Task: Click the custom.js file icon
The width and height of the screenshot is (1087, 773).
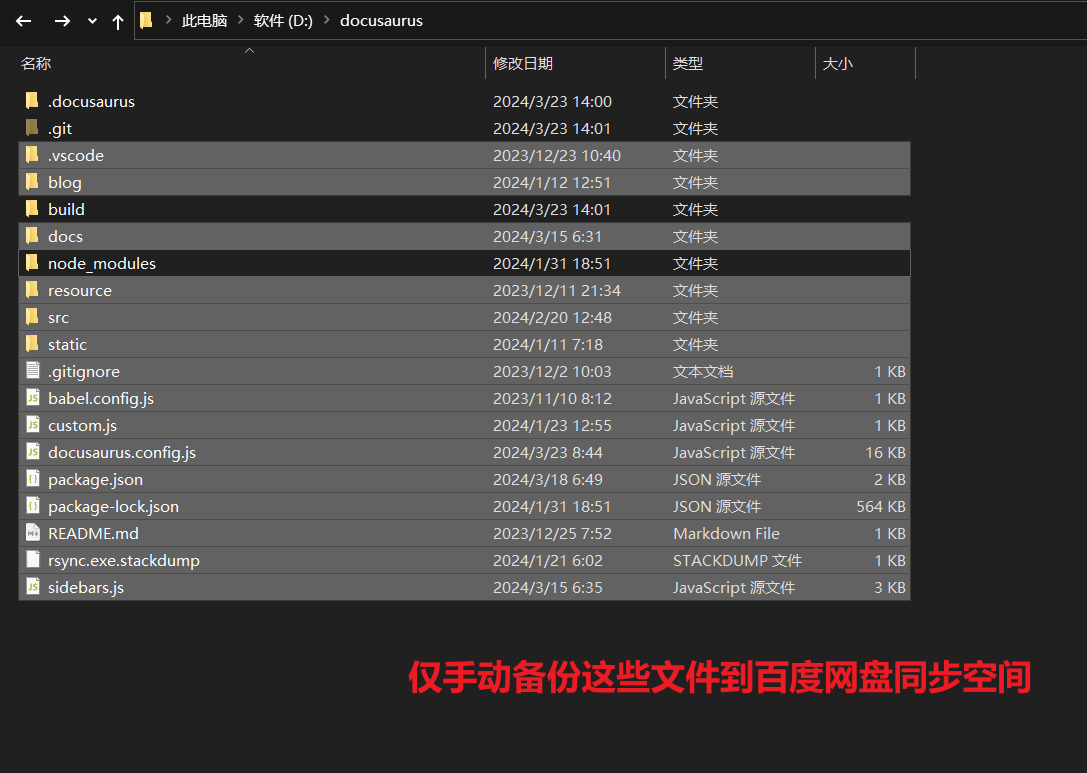Action: coord(33,424)
